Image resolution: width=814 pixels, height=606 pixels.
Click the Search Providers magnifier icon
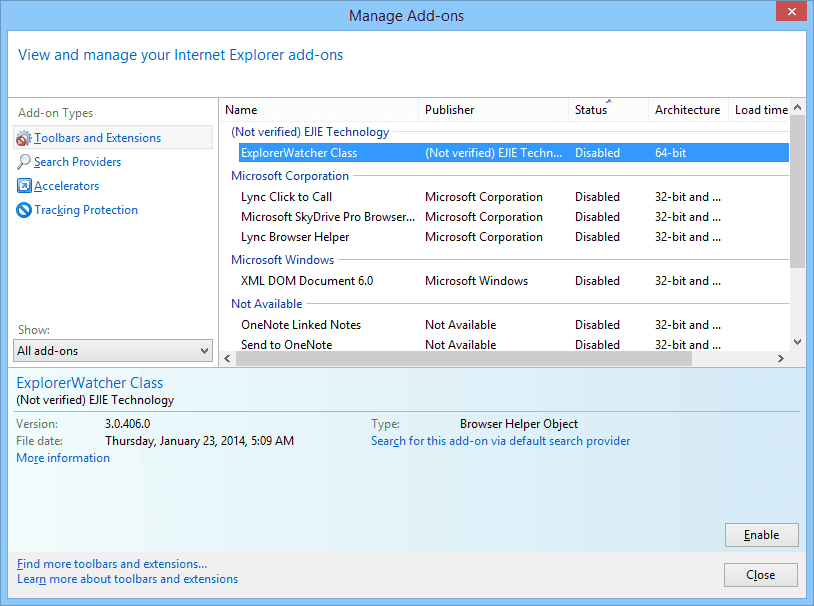pos(24,162)
